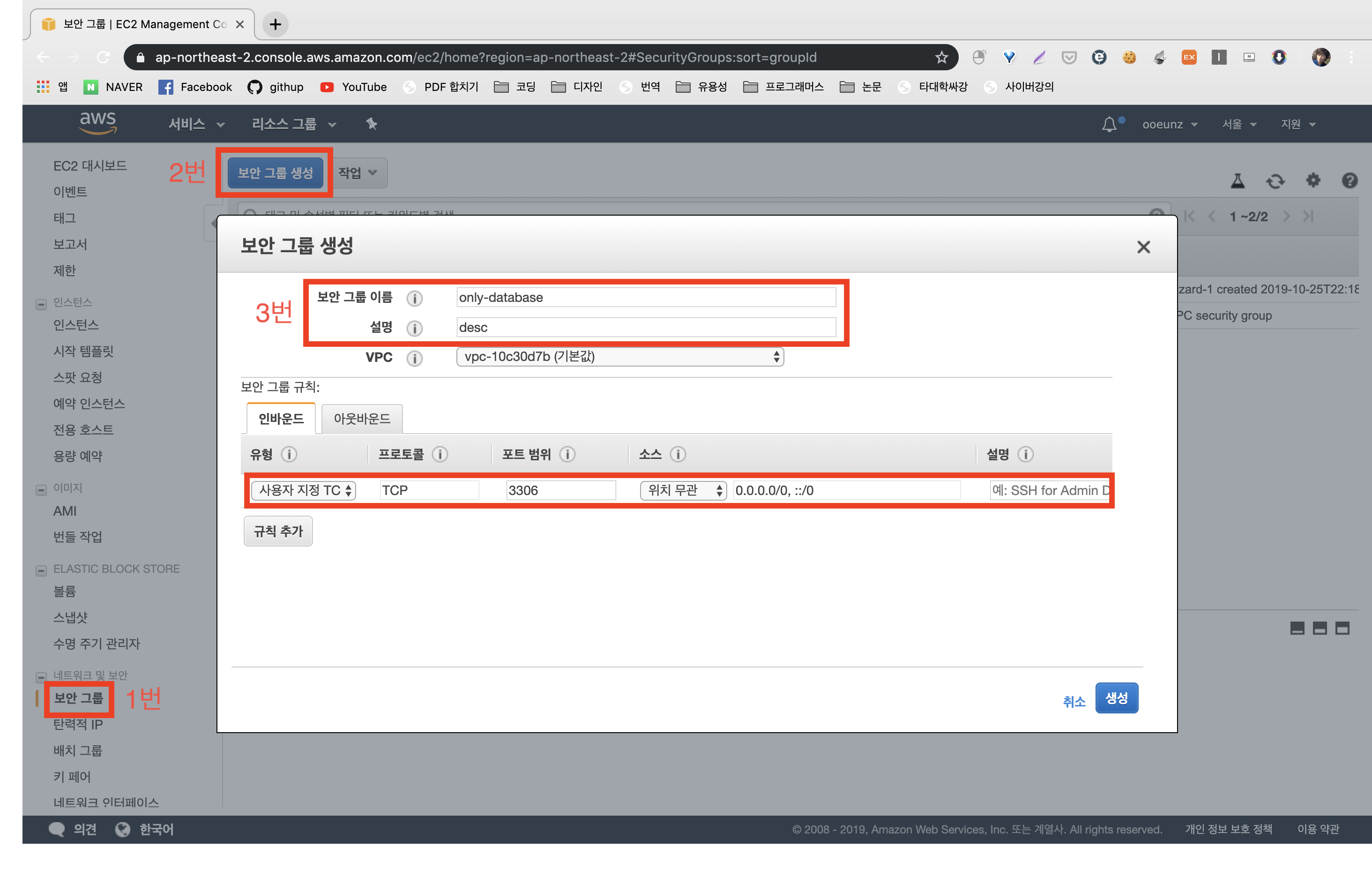Bookmark page with the star icon

[941, 57]
